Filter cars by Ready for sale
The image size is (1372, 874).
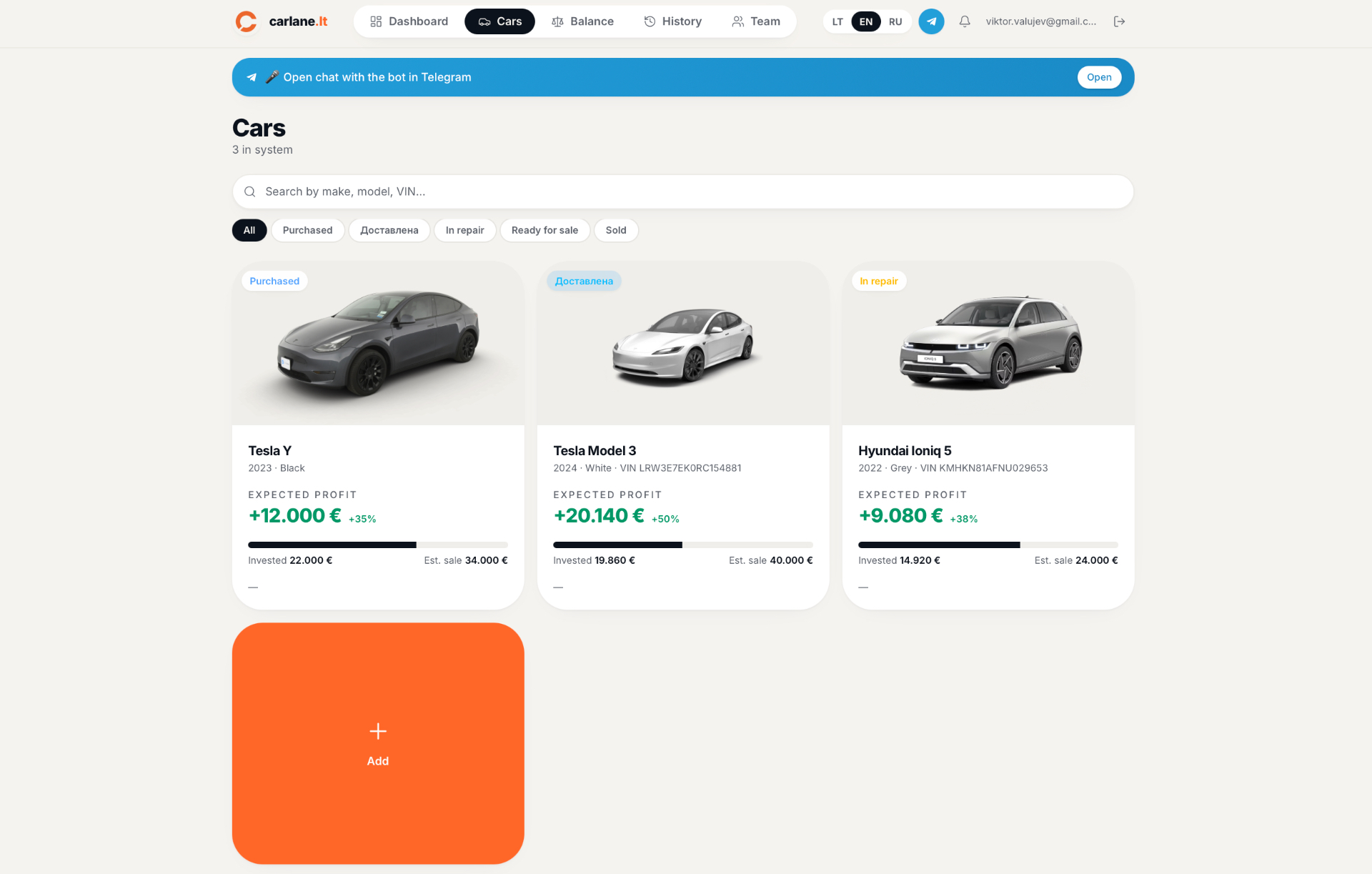coord(545,230)
